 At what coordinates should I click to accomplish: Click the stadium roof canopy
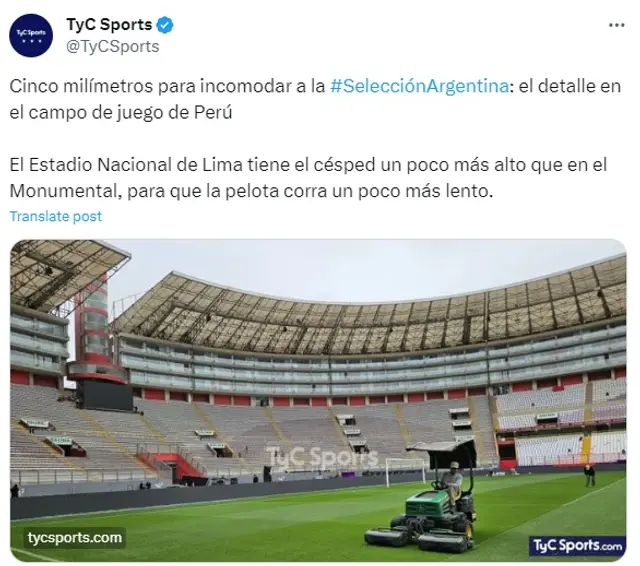point(369,313)
